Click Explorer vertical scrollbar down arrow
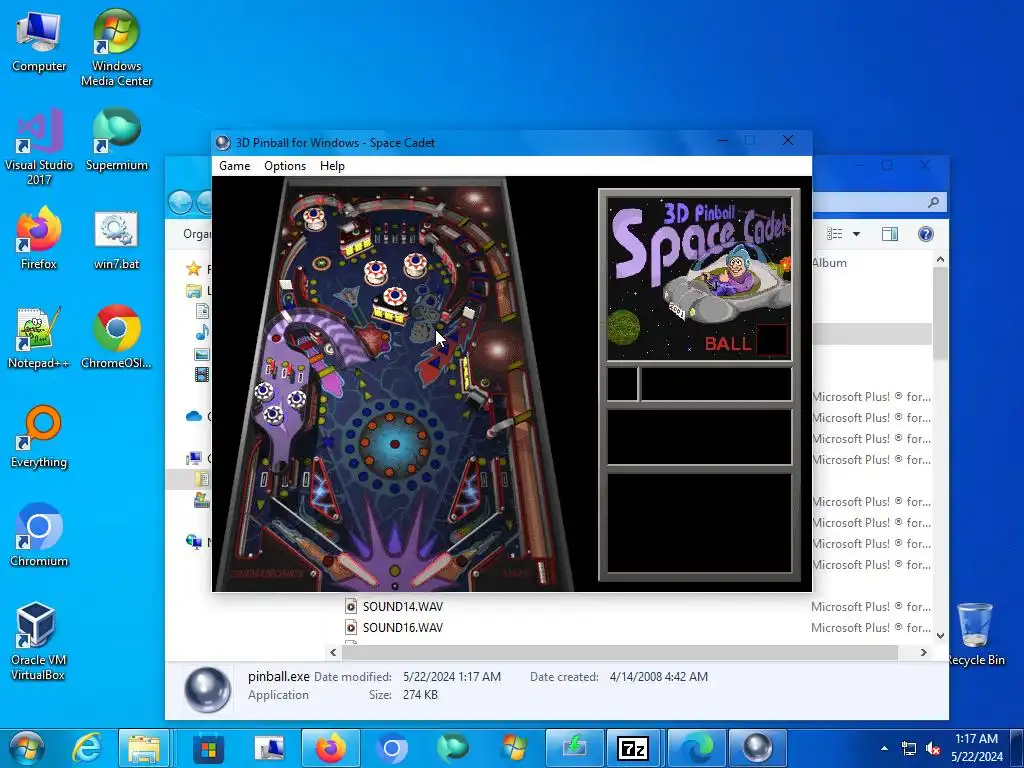 pyautogui.click(x=940, y=635)
